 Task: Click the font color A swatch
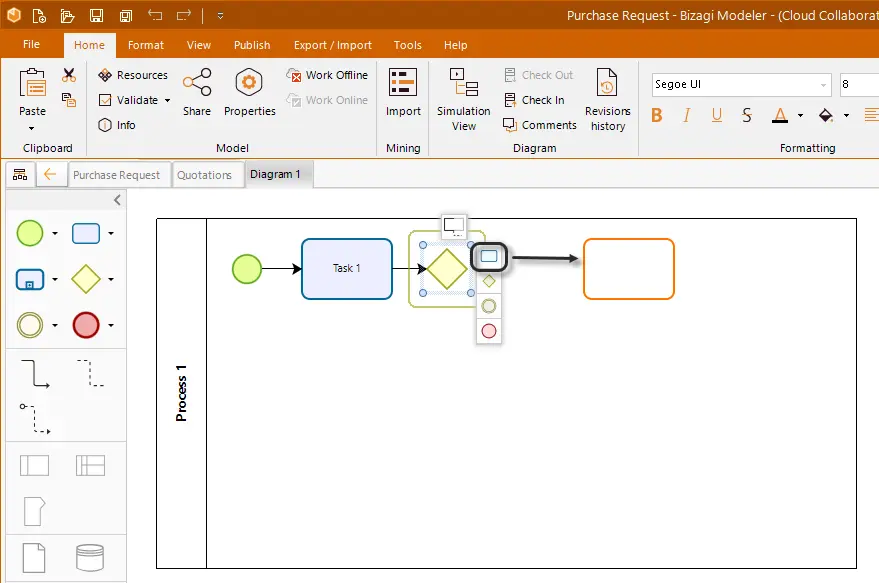[x=780, y=115]
